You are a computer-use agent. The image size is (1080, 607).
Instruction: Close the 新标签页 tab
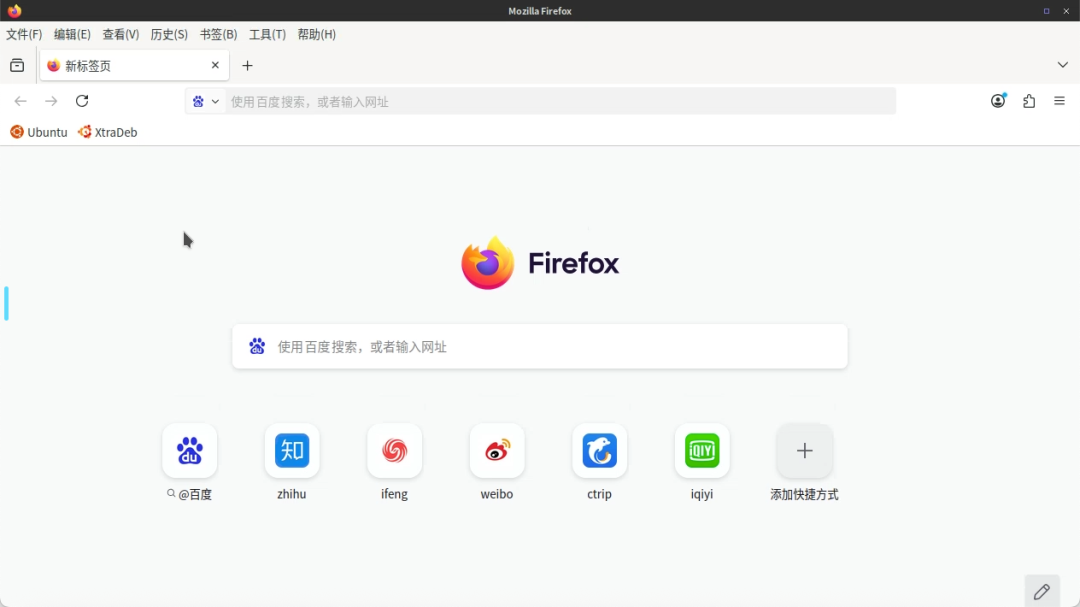coord(215,65)
